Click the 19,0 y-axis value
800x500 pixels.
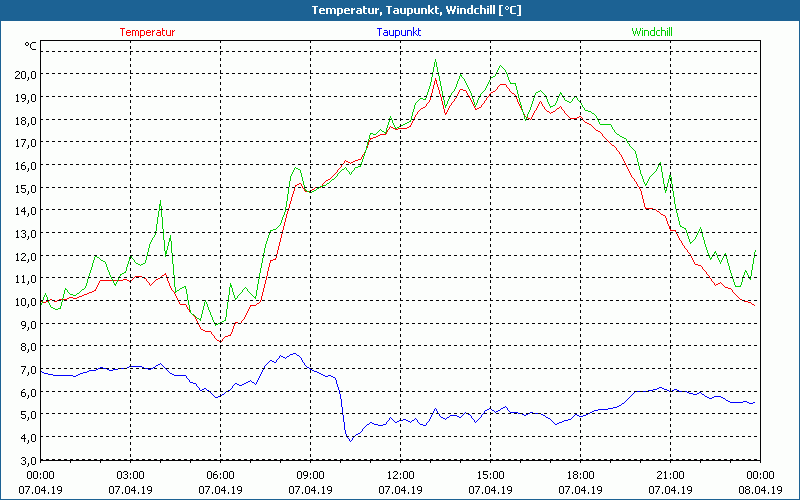[26, 98]
